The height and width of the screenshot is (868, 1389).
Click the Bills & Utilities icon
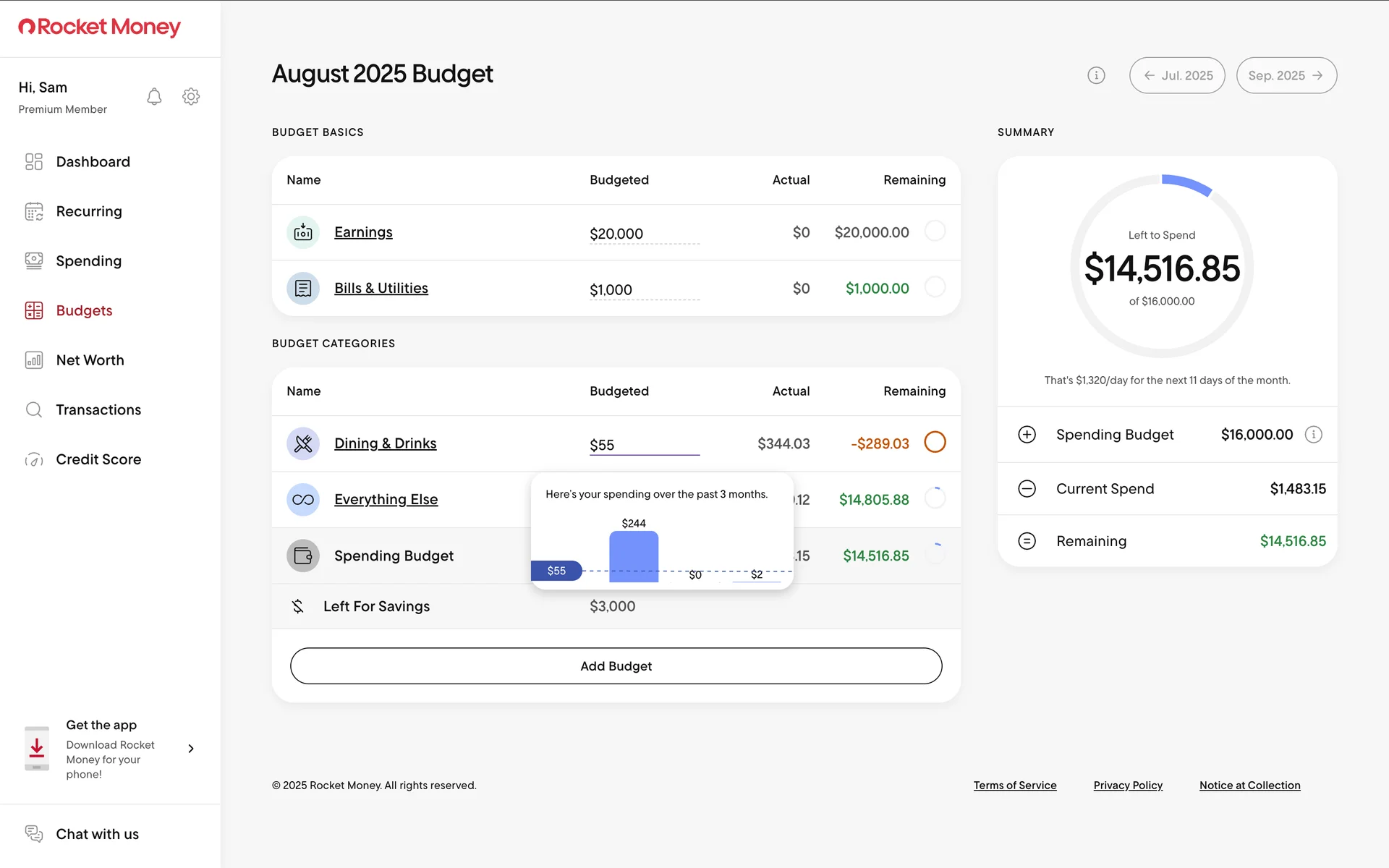pos(303,288)
